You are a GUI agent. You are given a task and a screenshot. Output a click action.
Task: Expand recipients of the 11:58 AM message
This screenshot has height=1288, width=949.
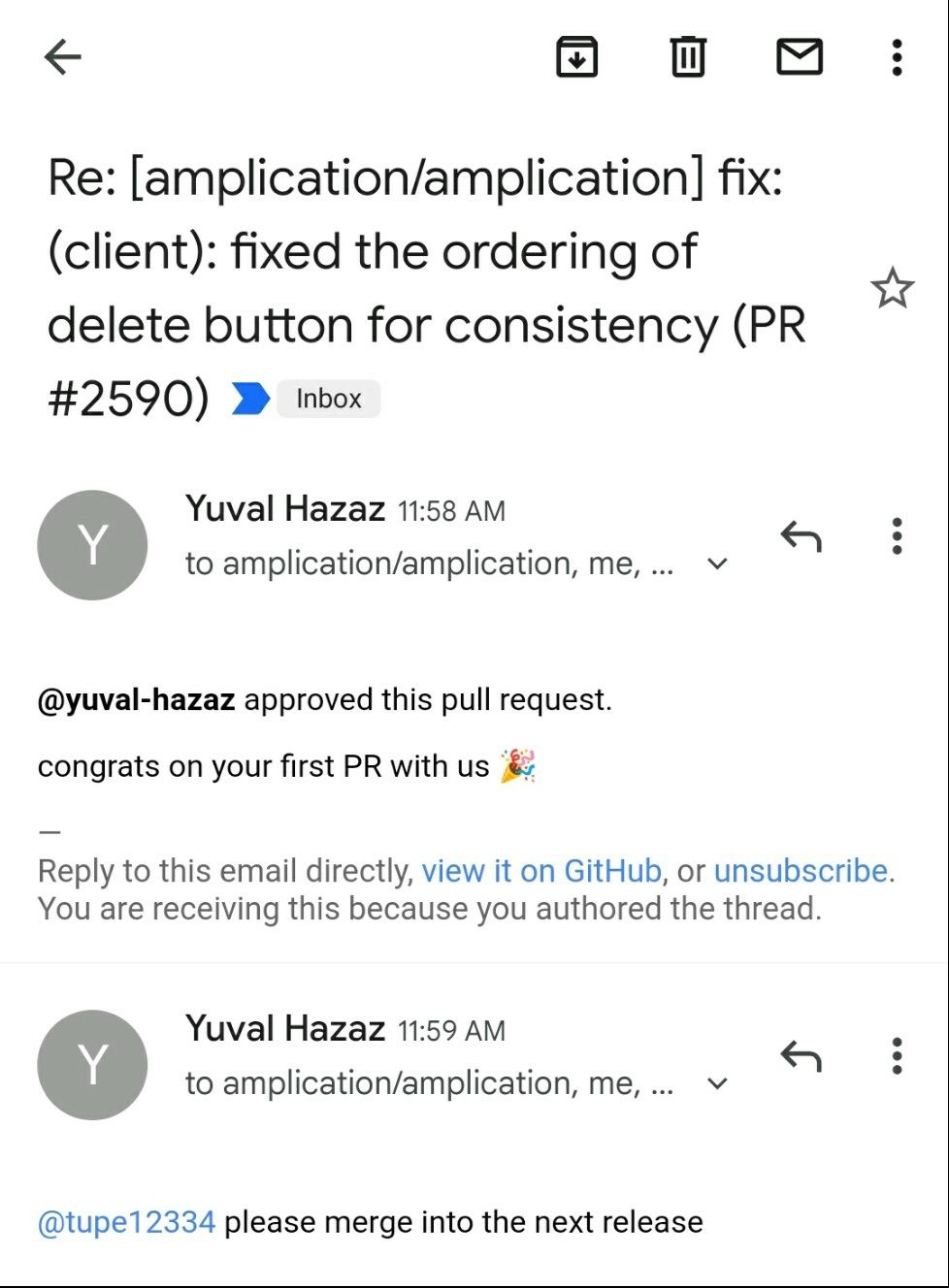(717, 563)
